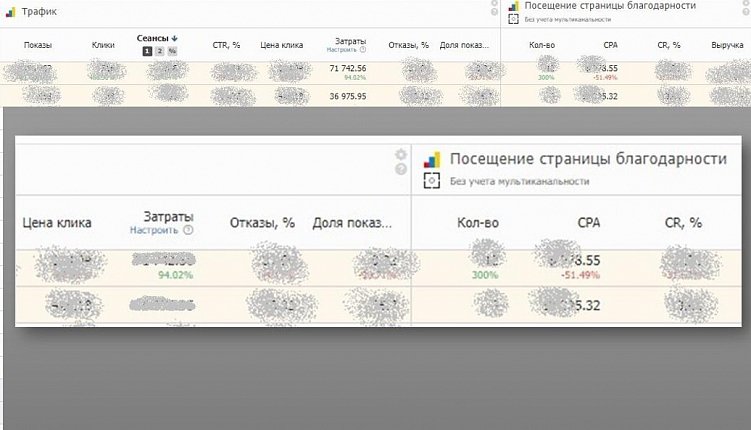Sort by the Показы column header

(37, 45)
